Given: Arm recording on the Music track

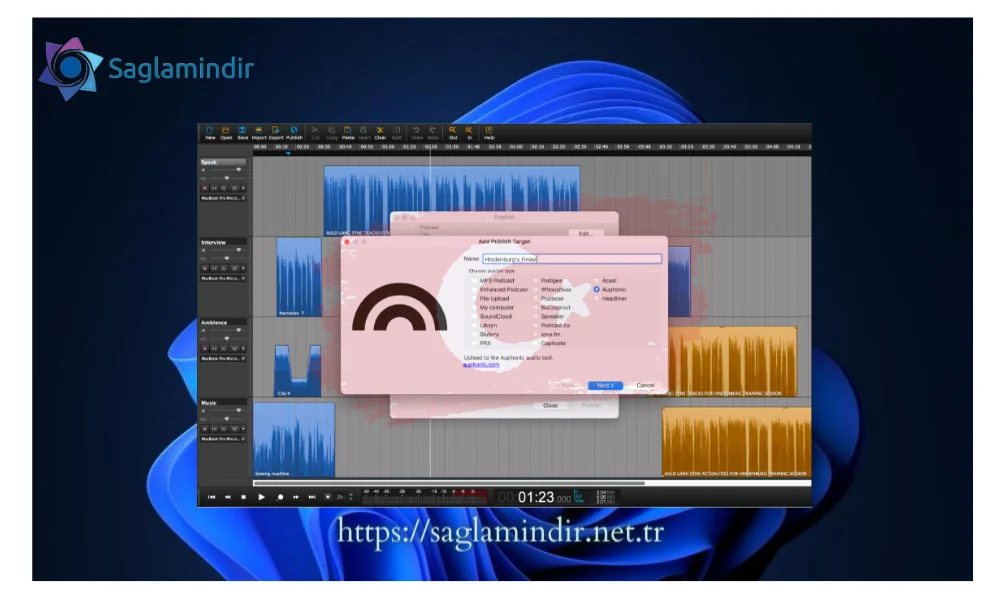Looking at the screenshot, I should [205, 429].
